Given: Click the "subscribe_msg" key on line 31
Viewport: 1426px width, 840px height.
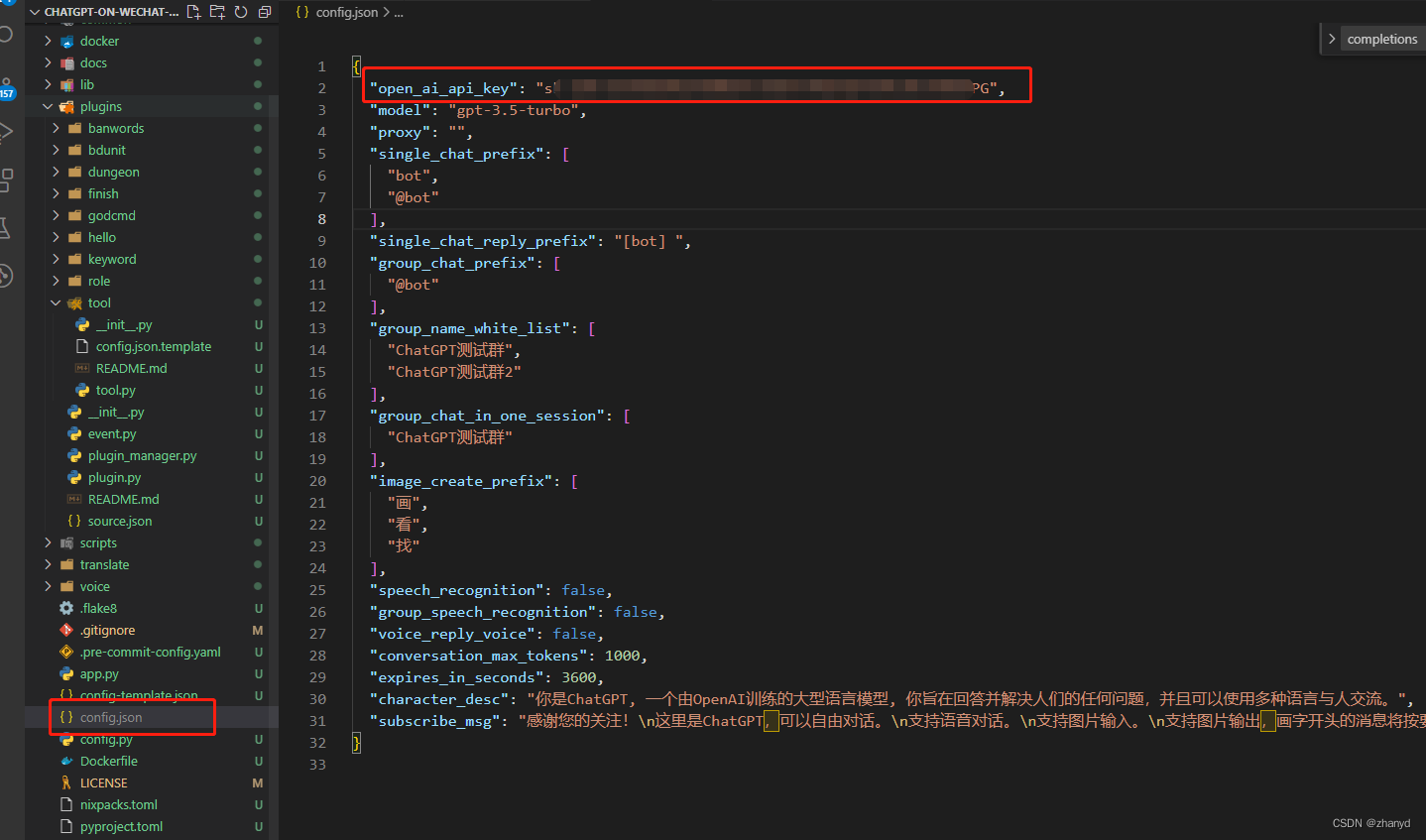Looking at the screenshot, I should click(x=435, y=721).
